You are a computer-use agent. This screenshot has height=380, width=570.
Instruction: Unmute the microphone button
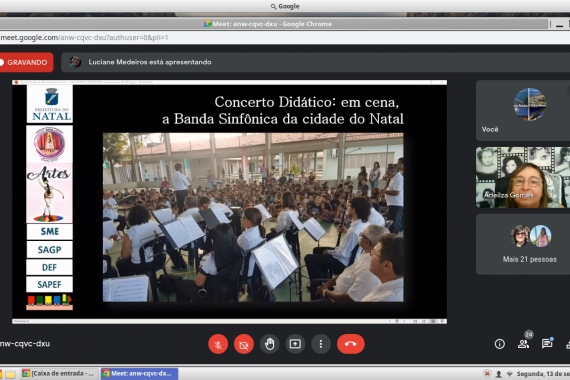(218, 344)
